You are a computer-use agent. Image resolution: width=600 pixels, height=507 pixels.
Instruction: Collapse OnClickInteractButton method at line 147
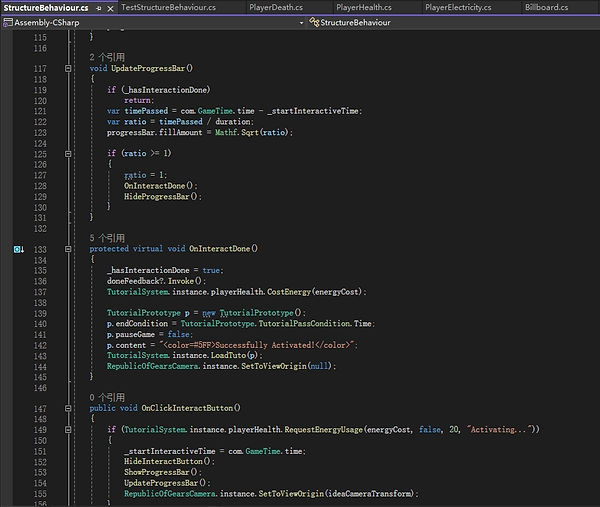pyautogui.click(x=68, y=408)
